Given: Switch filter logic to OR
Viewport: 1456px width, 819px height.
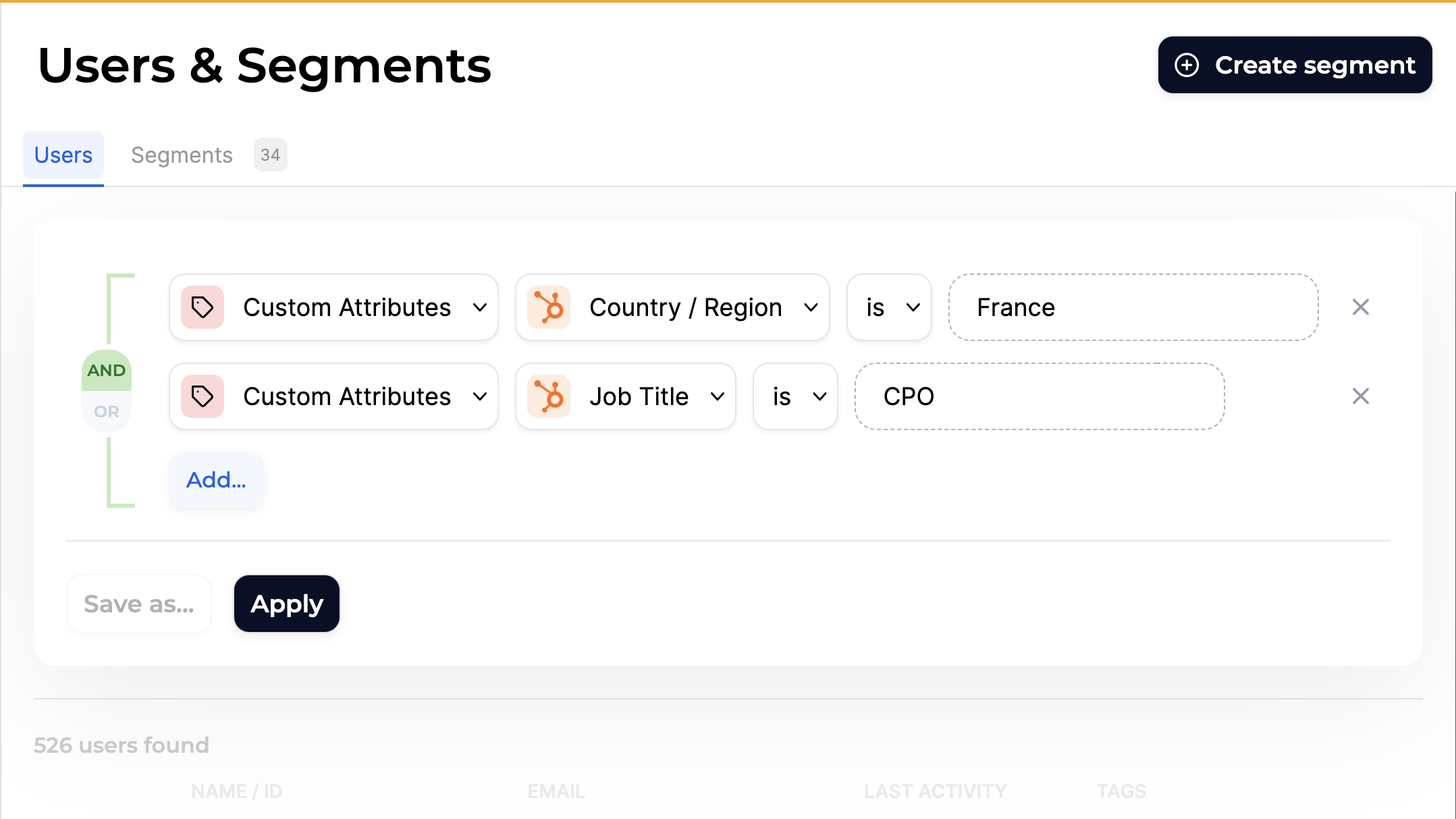Looking at the screenshot, I should tap(107, 411).
